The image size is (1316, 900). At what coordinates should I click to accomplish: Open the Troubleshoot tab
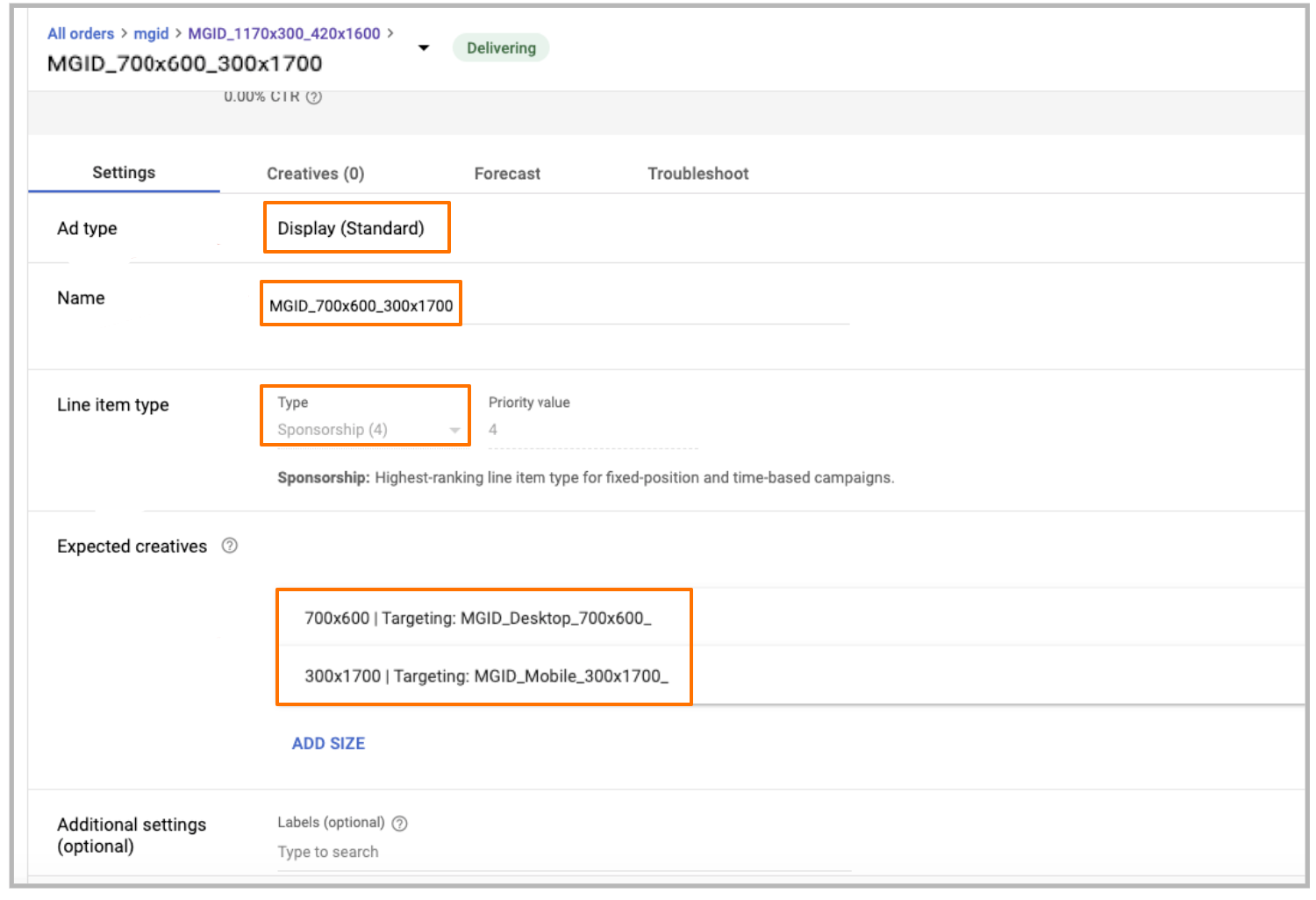(x=697, y=174)
